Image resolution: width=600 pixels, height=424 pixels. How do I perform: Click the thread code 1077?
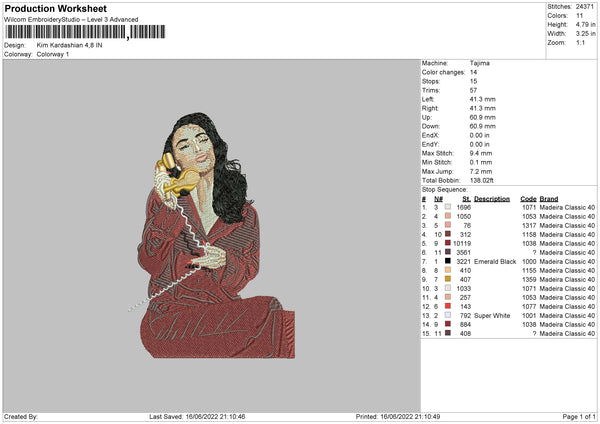click(529, 307)
